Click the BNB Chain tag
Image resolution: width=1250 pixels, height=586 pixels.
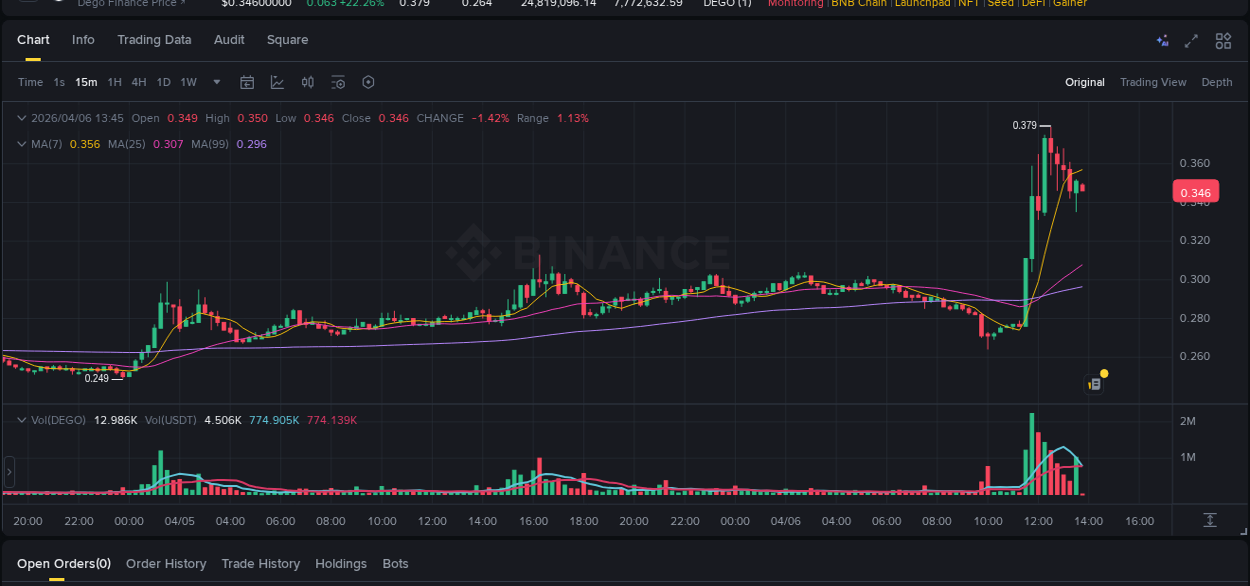858,4
